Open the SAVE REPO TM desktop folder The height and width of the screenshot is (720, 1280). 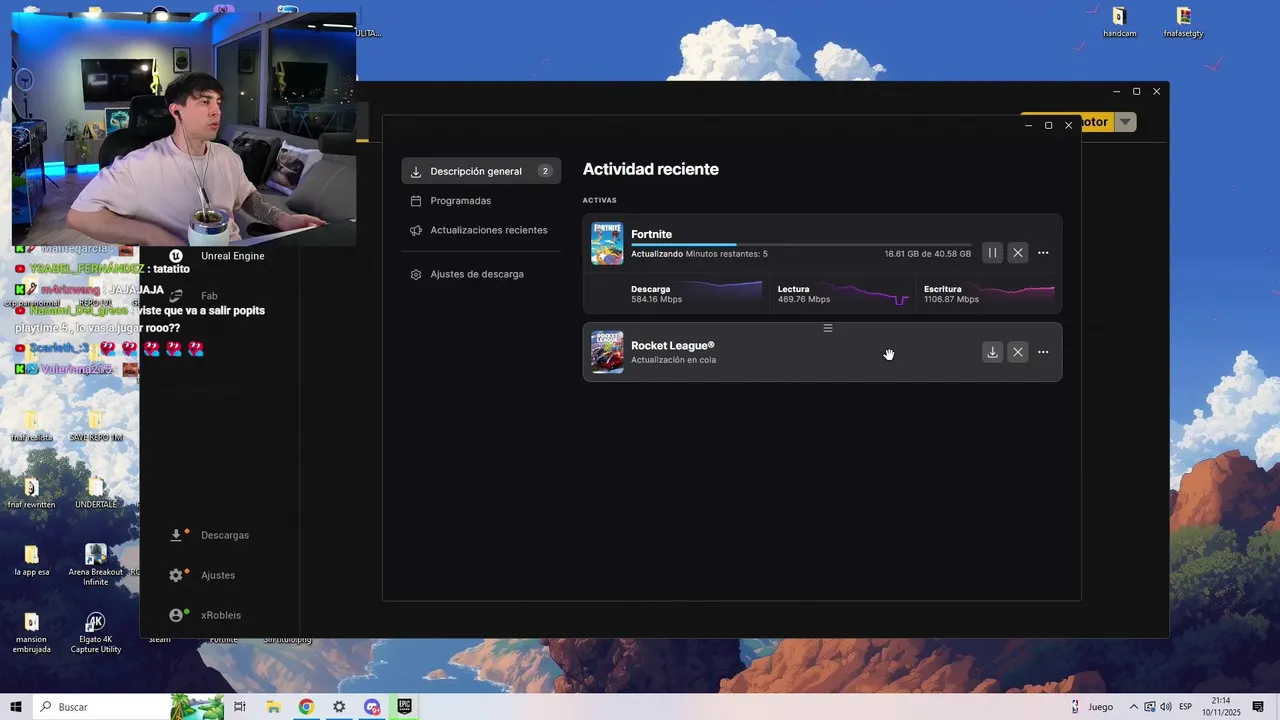click(96, 425)
